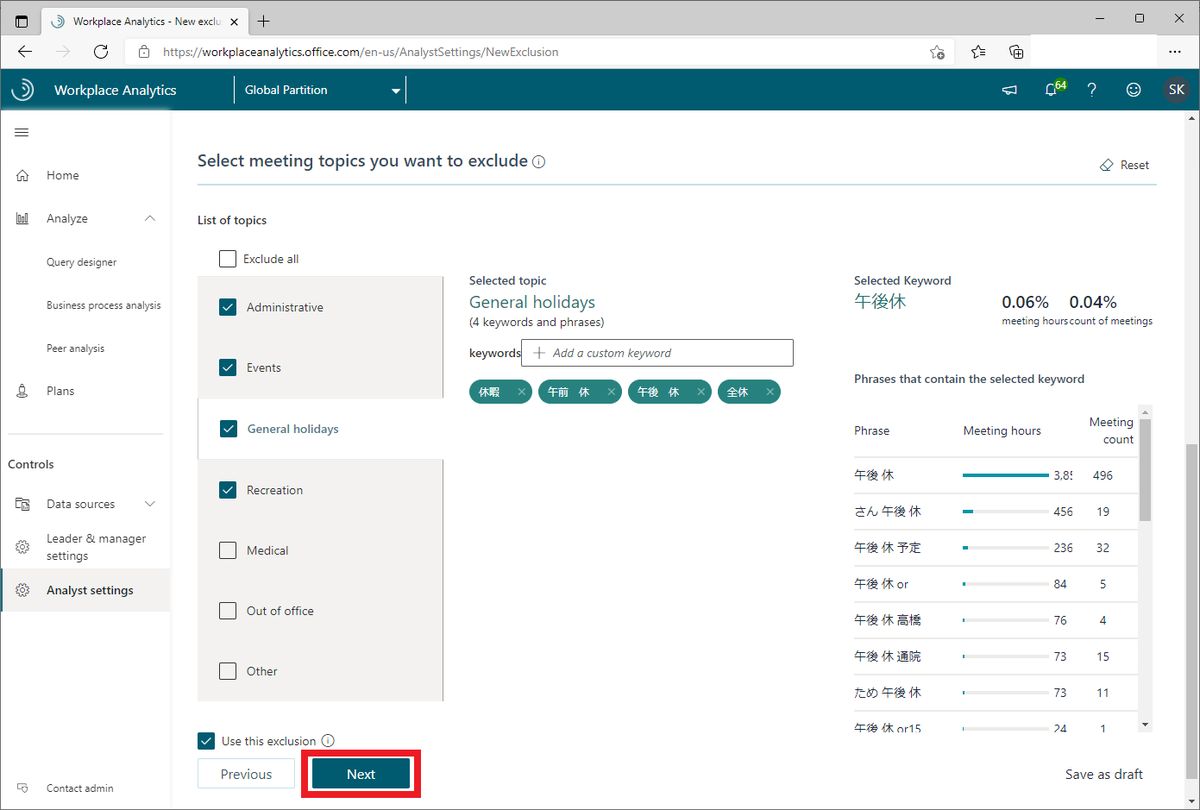This screenshot has height=810, width=1200.
Task: Add this page to favorites star
Action: pyautogui.click(x=937, y=52)
